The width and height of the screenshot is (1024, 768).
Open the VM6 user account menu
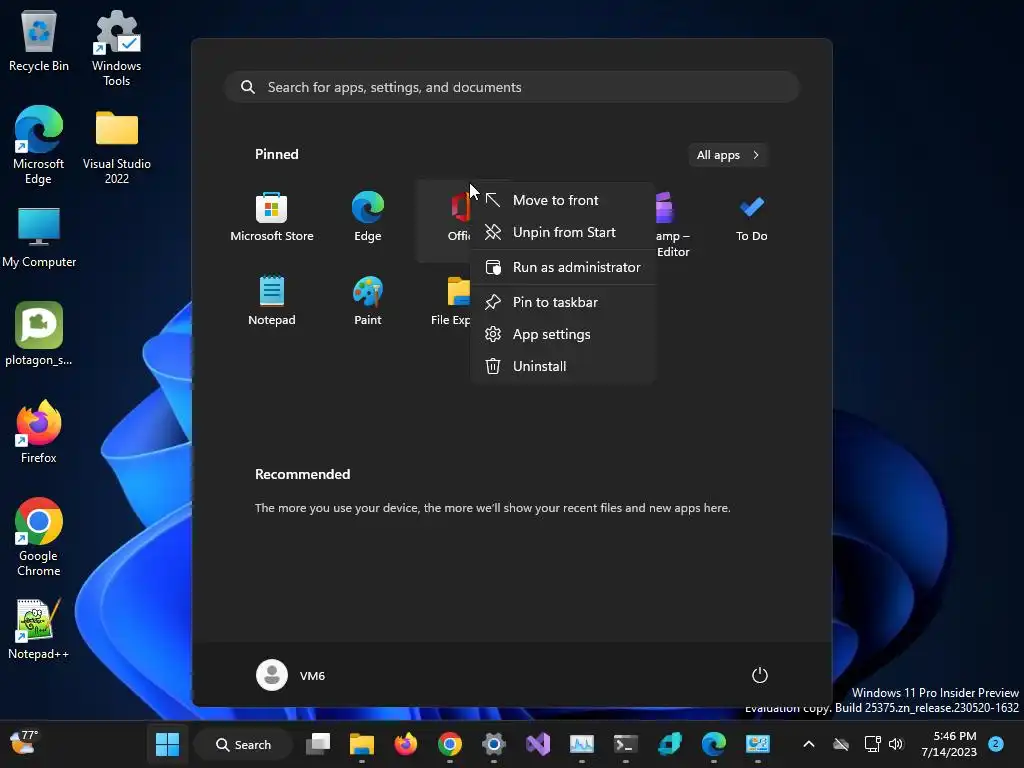[291, 675]
